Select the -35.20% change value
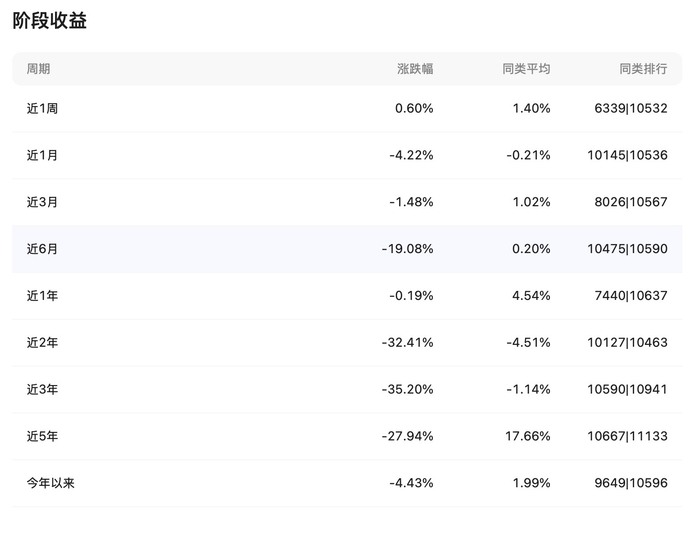The width and height of the screenshot is (700, 544). tap(408, 390)
